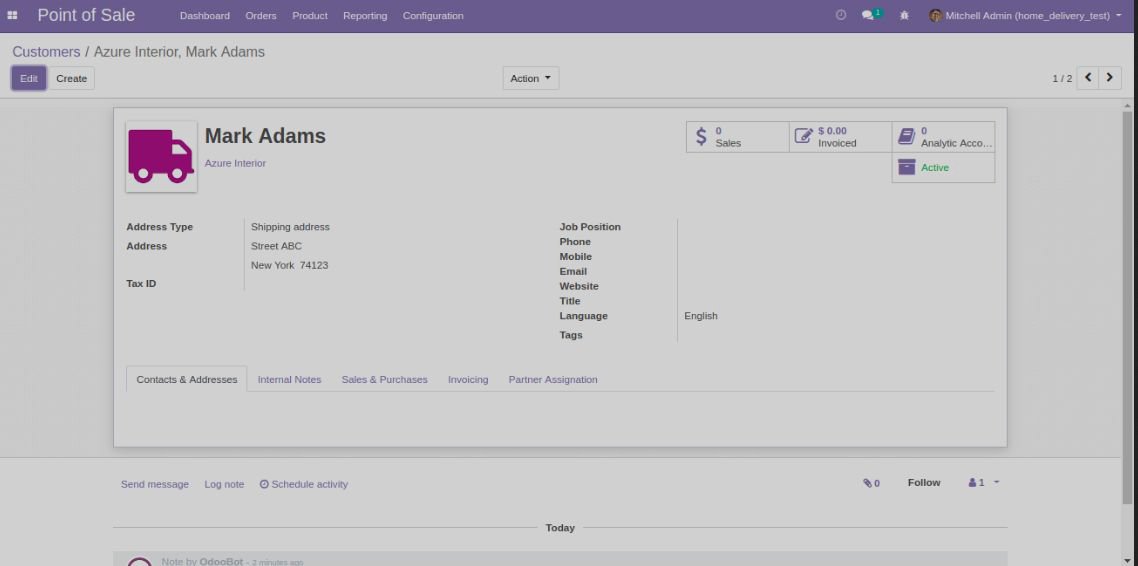Click Point of Sale app title
Screen dimensions: 1138x566
pyautogui.click(x=86, y=15)
